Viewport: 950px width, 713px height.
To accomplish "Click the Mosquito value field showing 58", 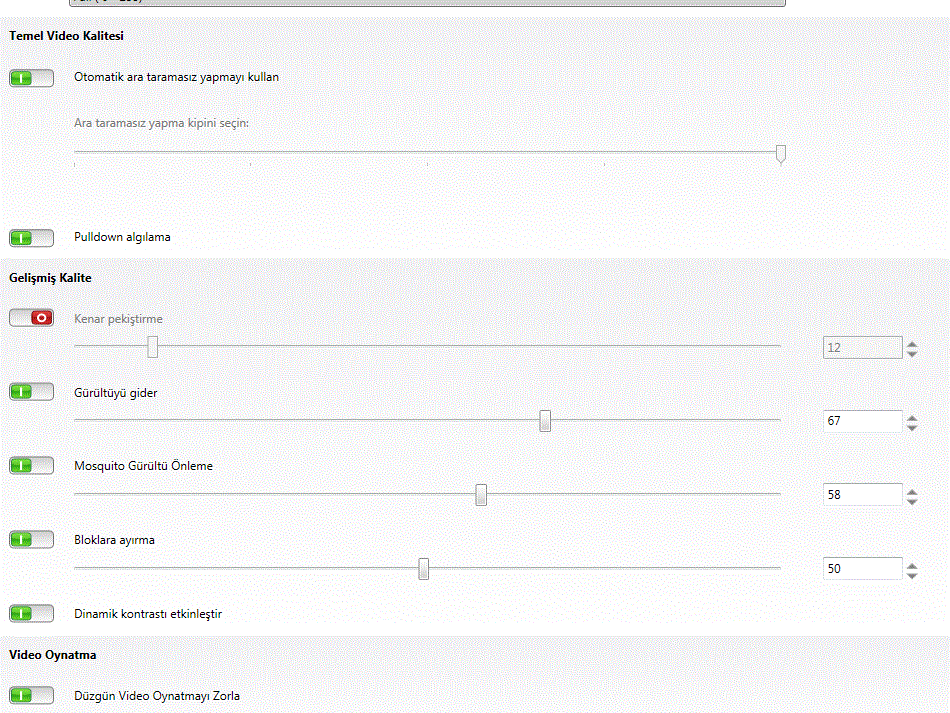I will click(x=863, y=495).
